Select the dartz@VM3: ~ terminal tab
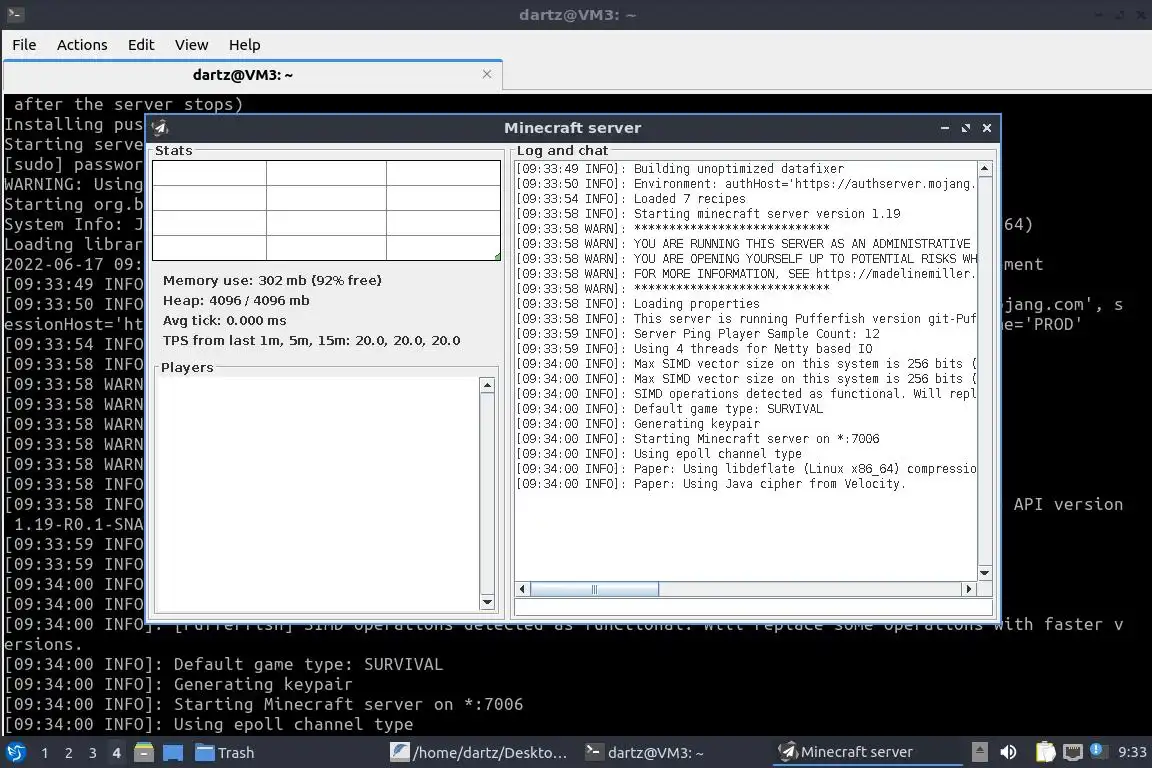The width and height of the screenshot is (1152, 768). (242, 75)
